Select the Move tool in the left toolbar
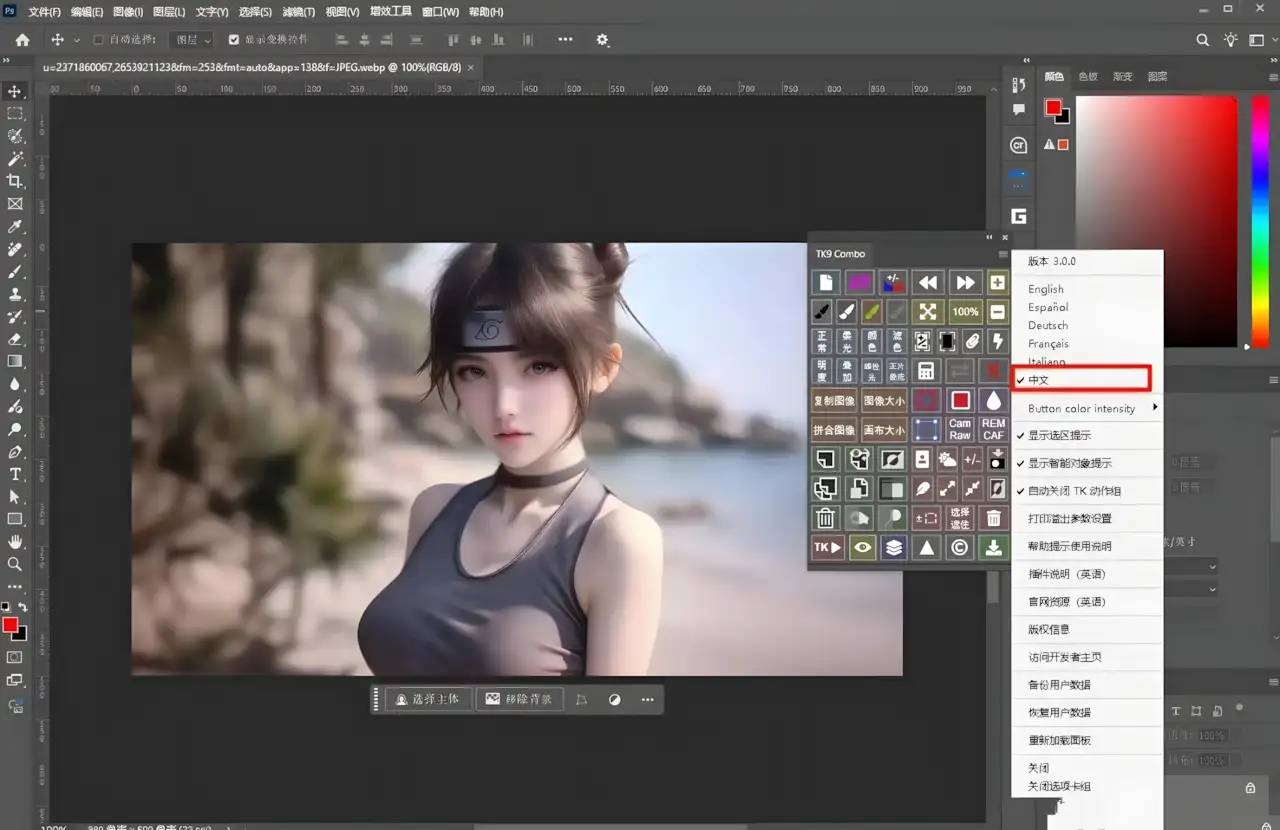The width and height of the screenshot is (1280, 830). (x=15, y=91)
